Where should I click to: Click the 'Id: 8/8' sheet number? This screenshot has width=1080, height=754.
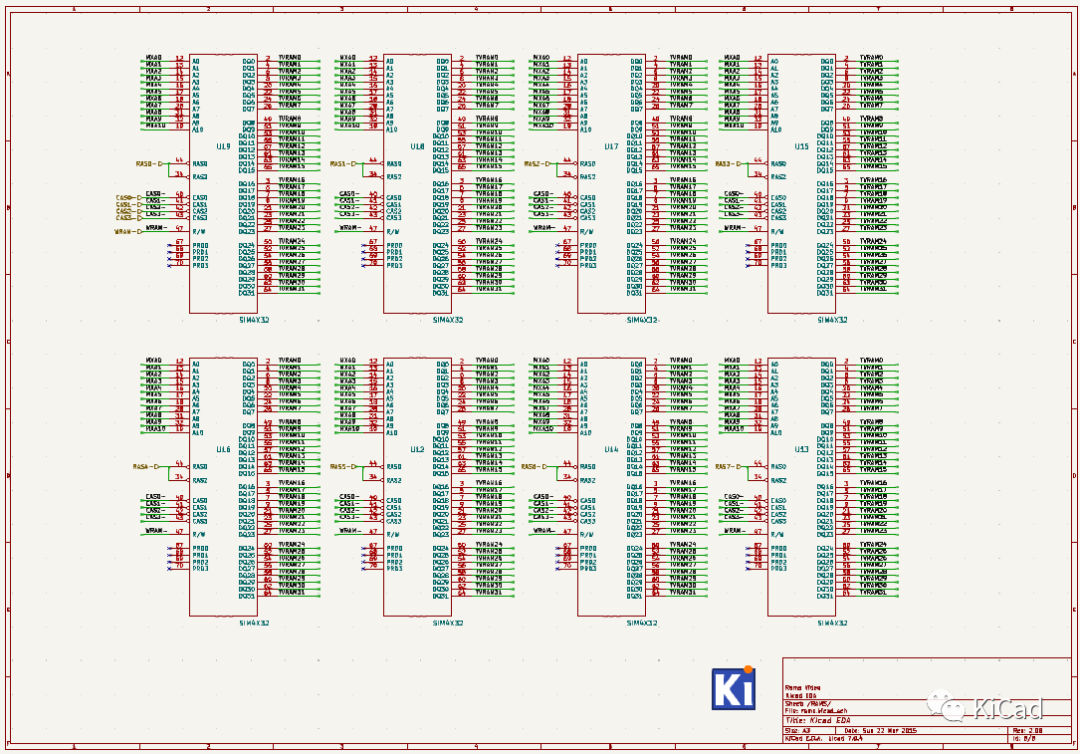pyautogui.click(x=1024, y=738)
